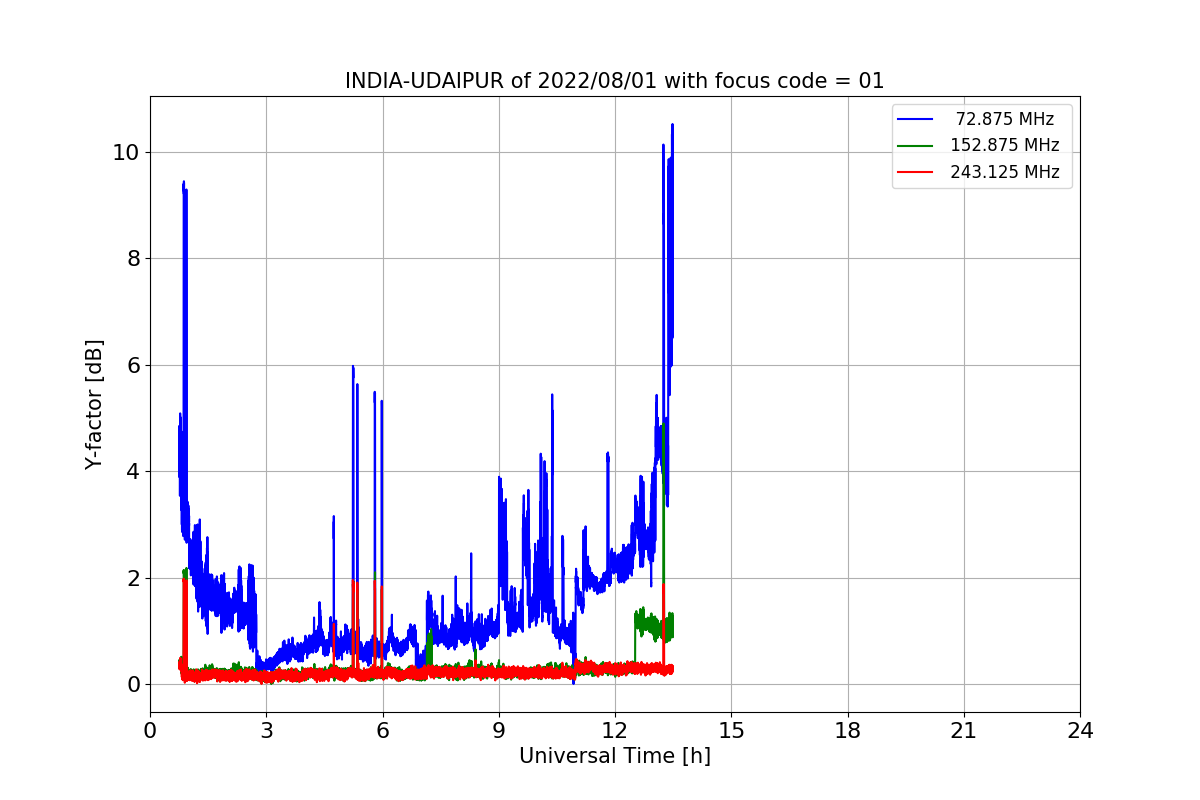
Task: Click x-axis tick label 18
Action: [x=847, y=731]
